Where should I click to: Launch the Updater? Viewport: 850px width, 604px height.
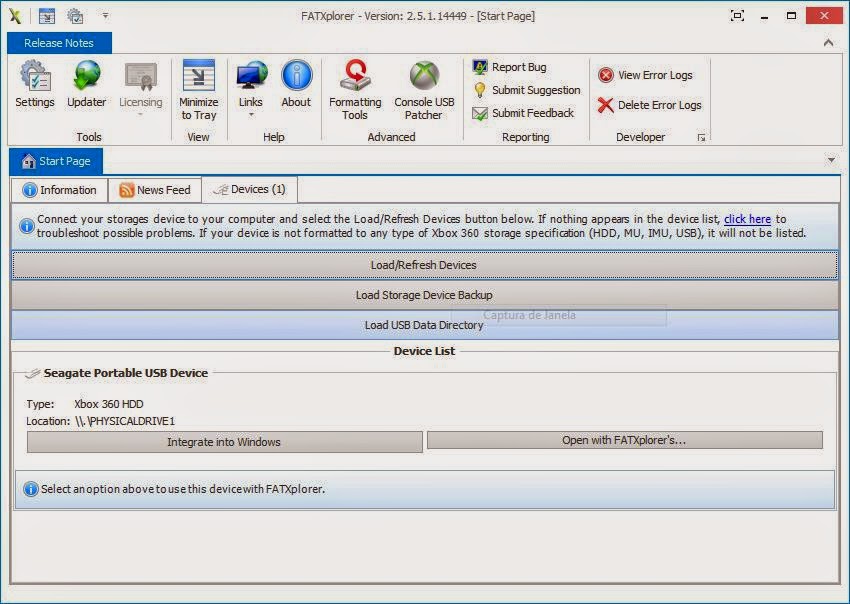click(87, 85)
